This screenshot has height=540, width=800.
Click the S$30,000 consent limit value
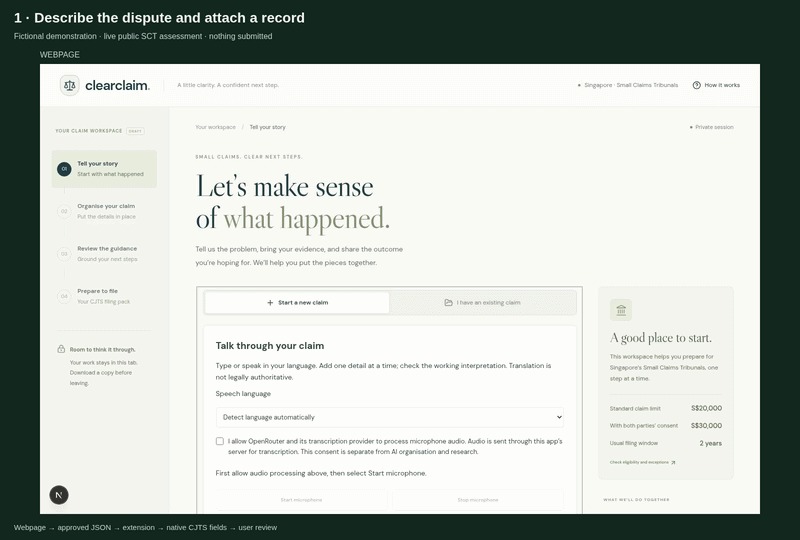pyautogui.click(x=706, y=426)
